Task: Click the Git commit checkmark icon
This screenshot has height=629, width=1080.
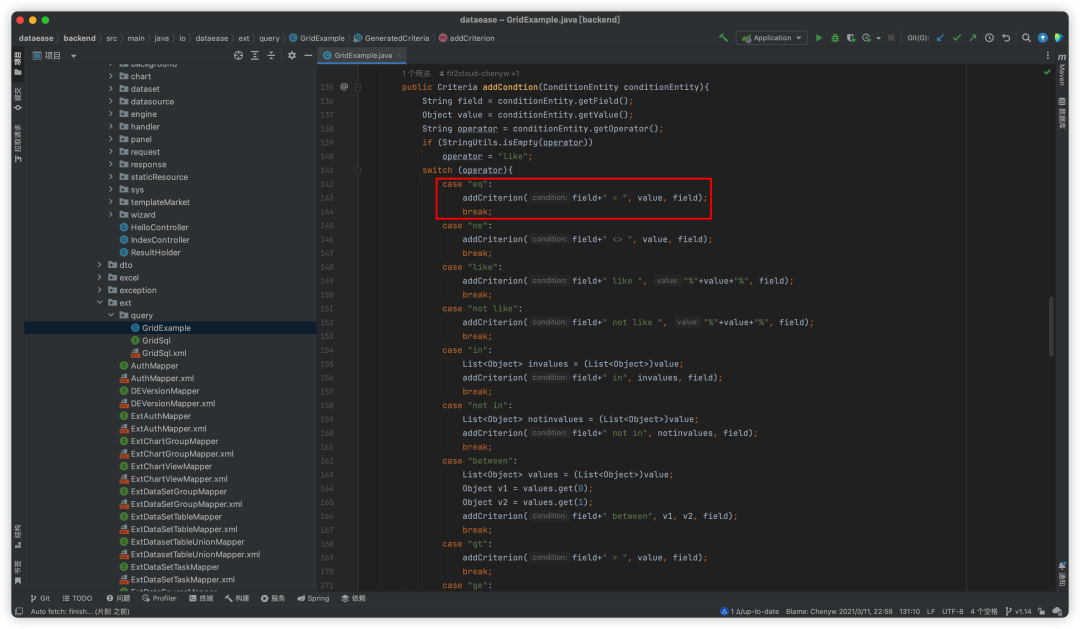Action: (957, 38)
